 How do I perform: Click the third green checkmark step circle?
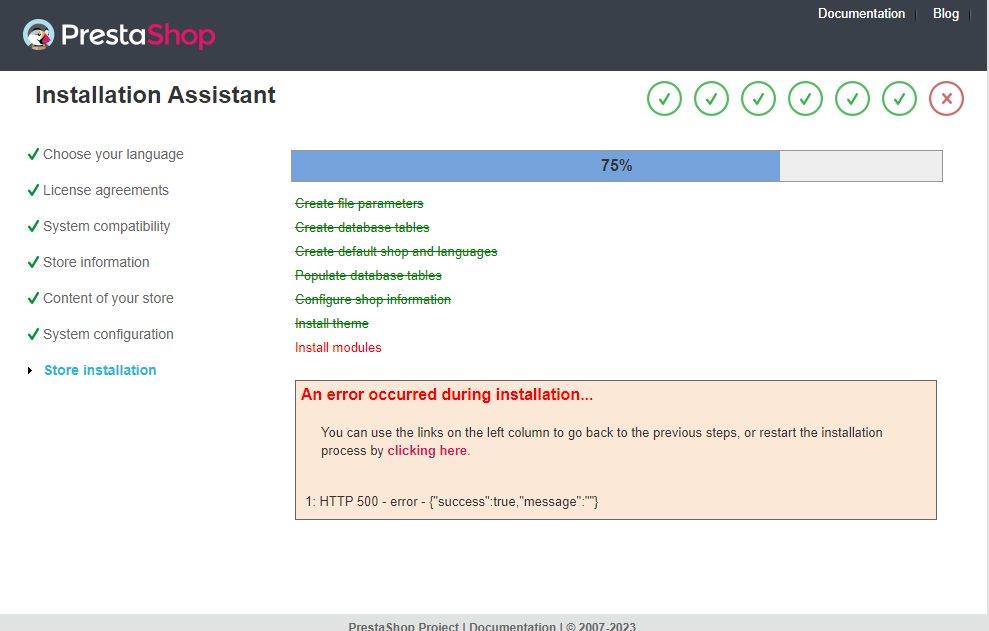pyautogui.click(x=758, y=98)
